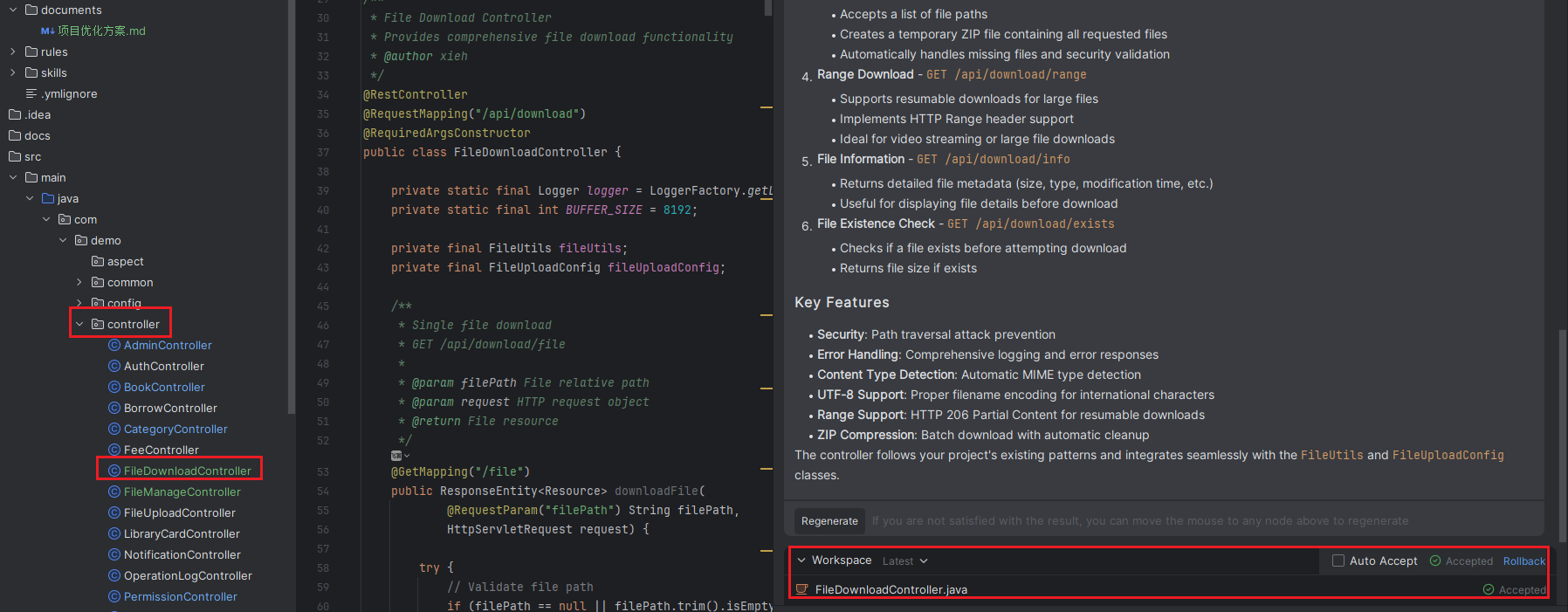The width and height of the screenshot is (1568, 612).
Task: Click the src folder icon
Action: pos(15,156)
